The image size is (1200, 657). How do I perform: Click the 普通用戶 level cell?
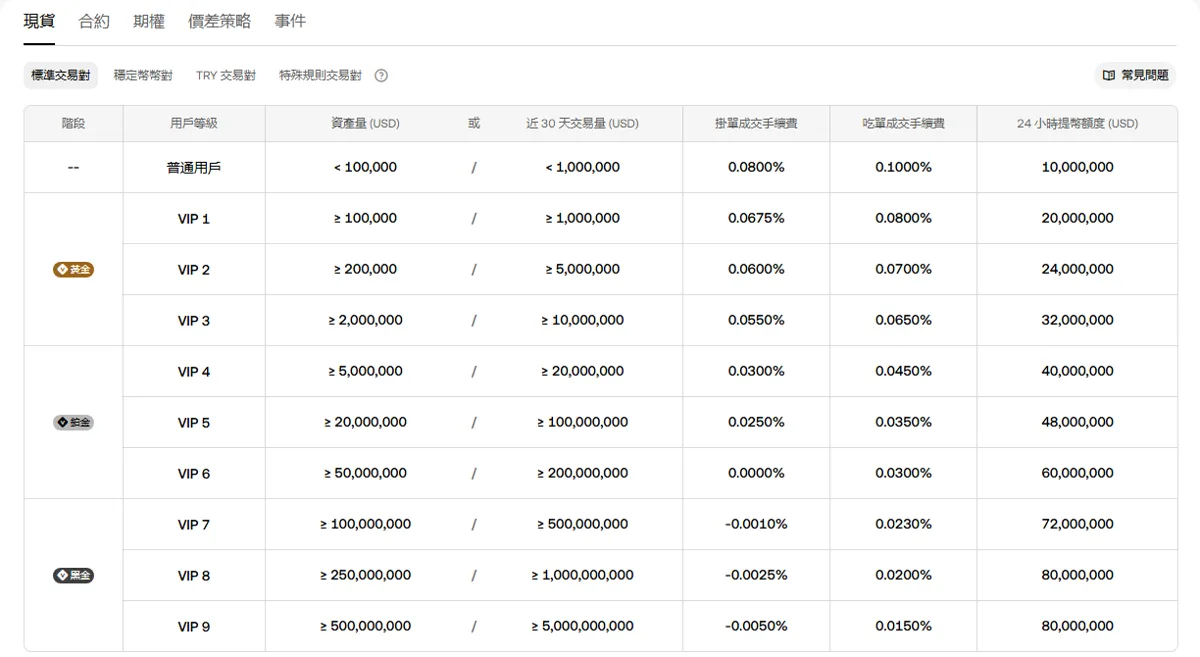pyautogui.click(x=194, y=168)
